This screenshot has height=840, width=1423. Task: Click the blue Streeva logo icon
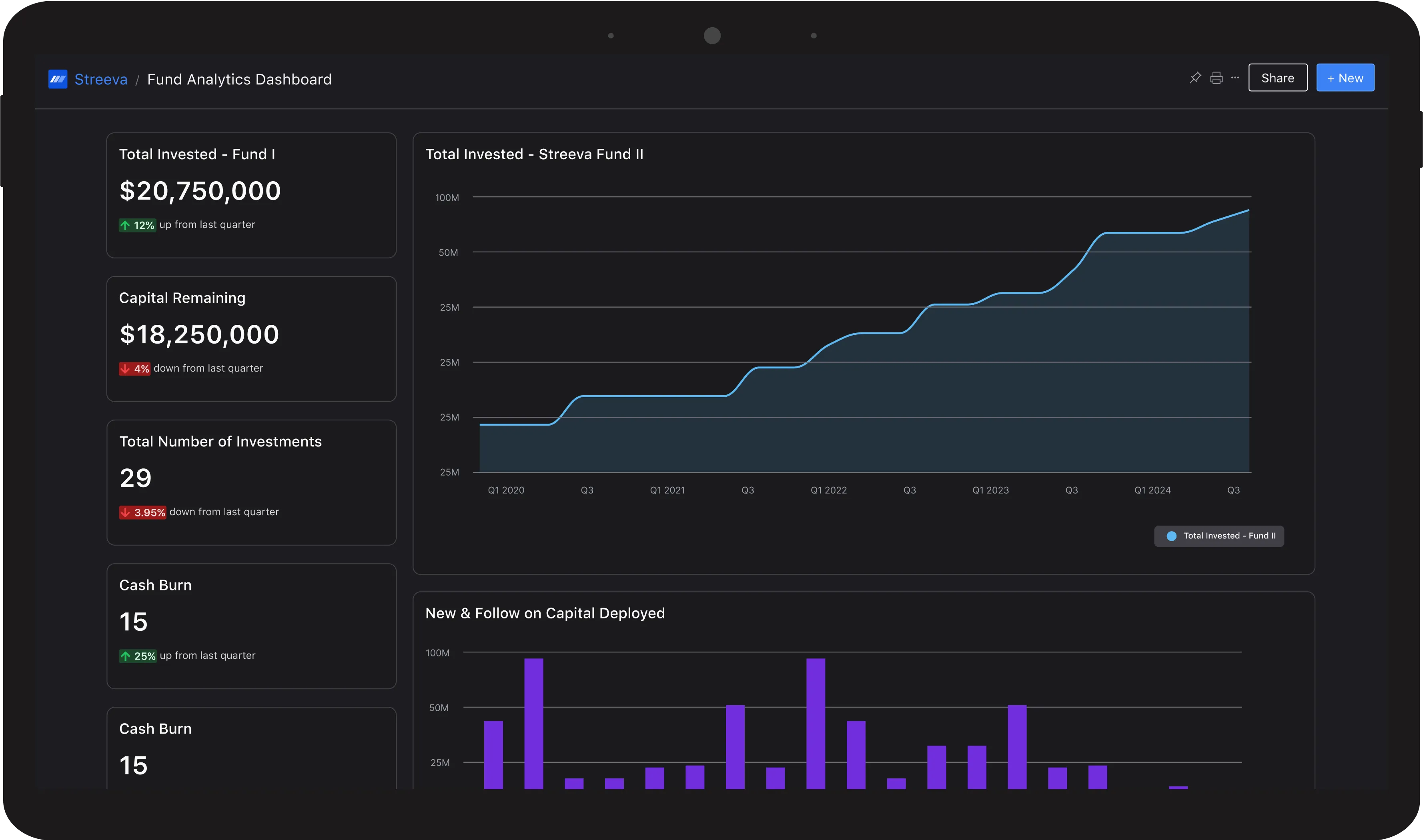(x=58, y=79)
